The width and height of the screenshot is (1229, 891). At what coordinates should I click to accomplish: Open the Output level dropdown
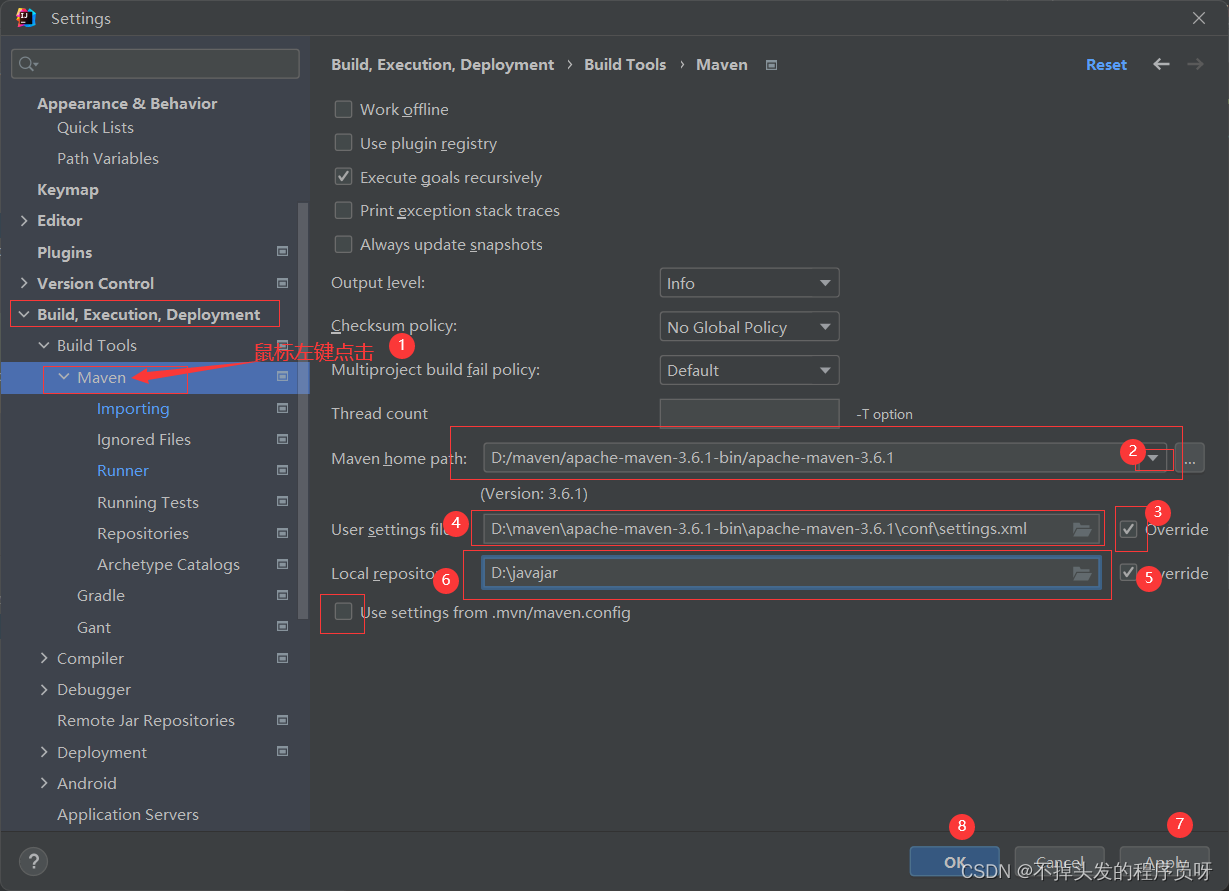pyautogui.click(x=749, y=283)
